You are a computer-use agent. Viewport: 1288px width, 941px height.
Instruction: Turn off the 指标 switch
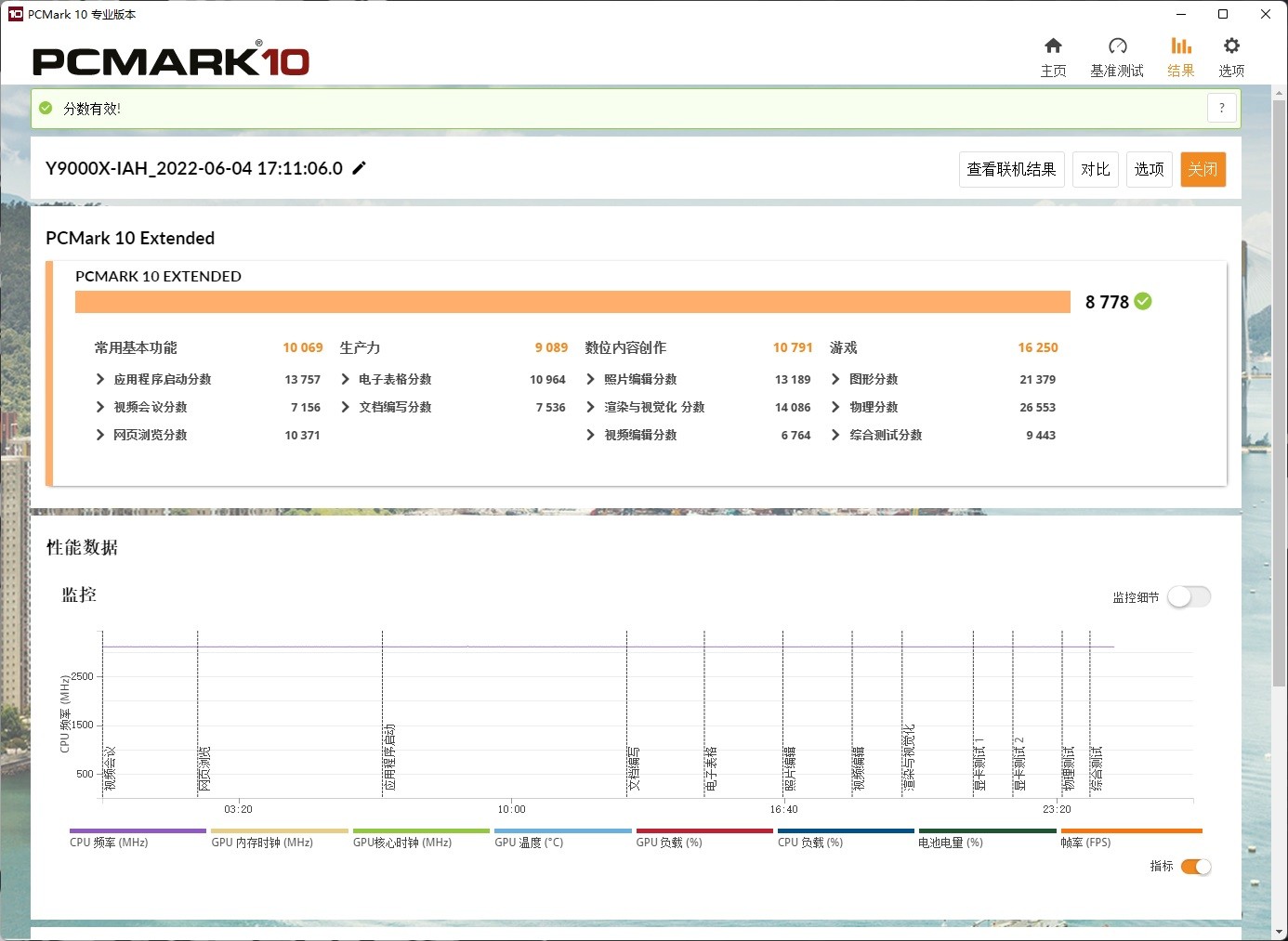point(1196,867)
